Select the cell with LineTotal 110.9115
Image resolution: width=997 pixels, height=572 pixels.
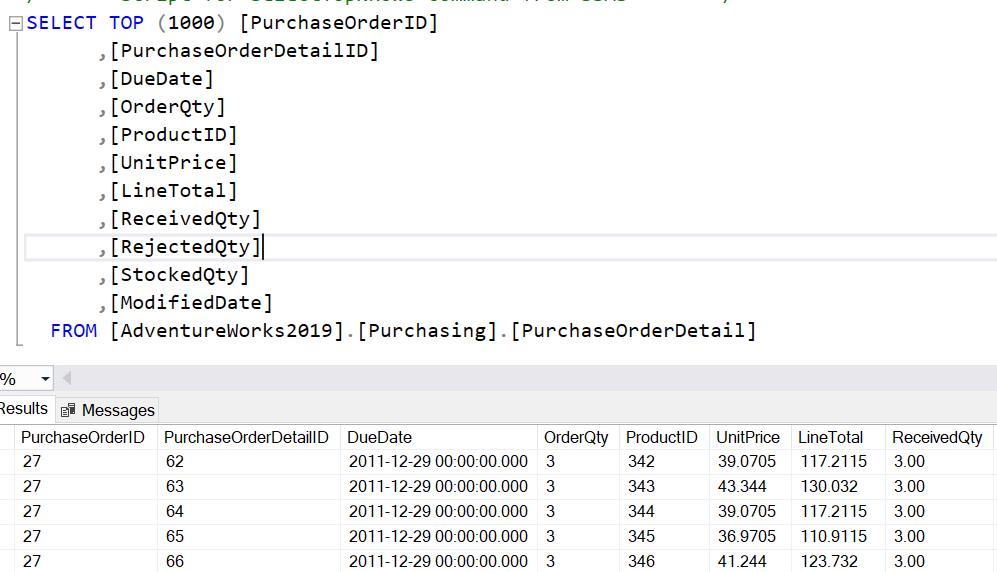tap(834, 537)
